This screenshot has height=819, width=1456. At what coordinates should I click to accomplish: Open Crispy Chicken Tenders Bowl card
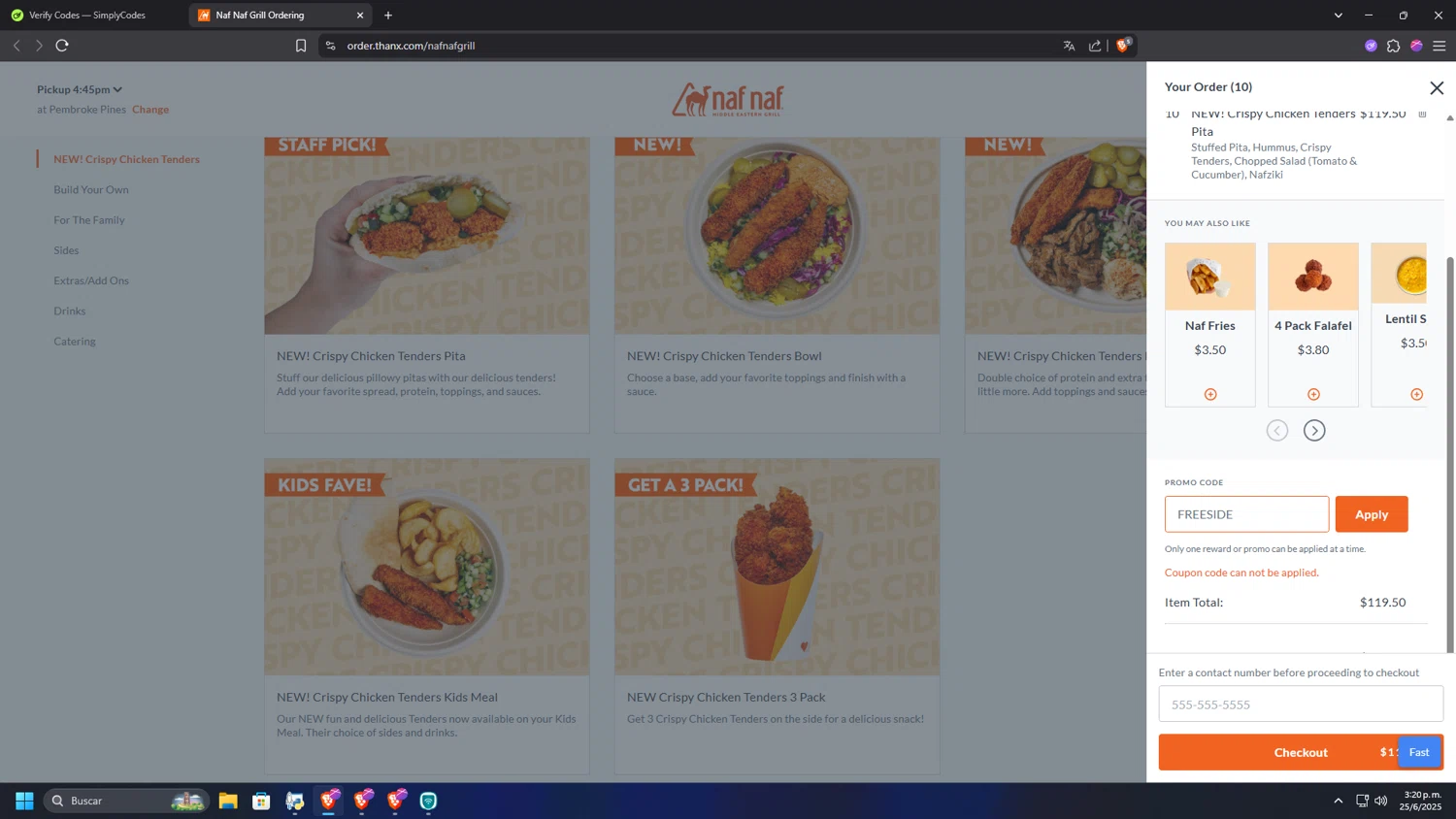[x=777, y=284]
